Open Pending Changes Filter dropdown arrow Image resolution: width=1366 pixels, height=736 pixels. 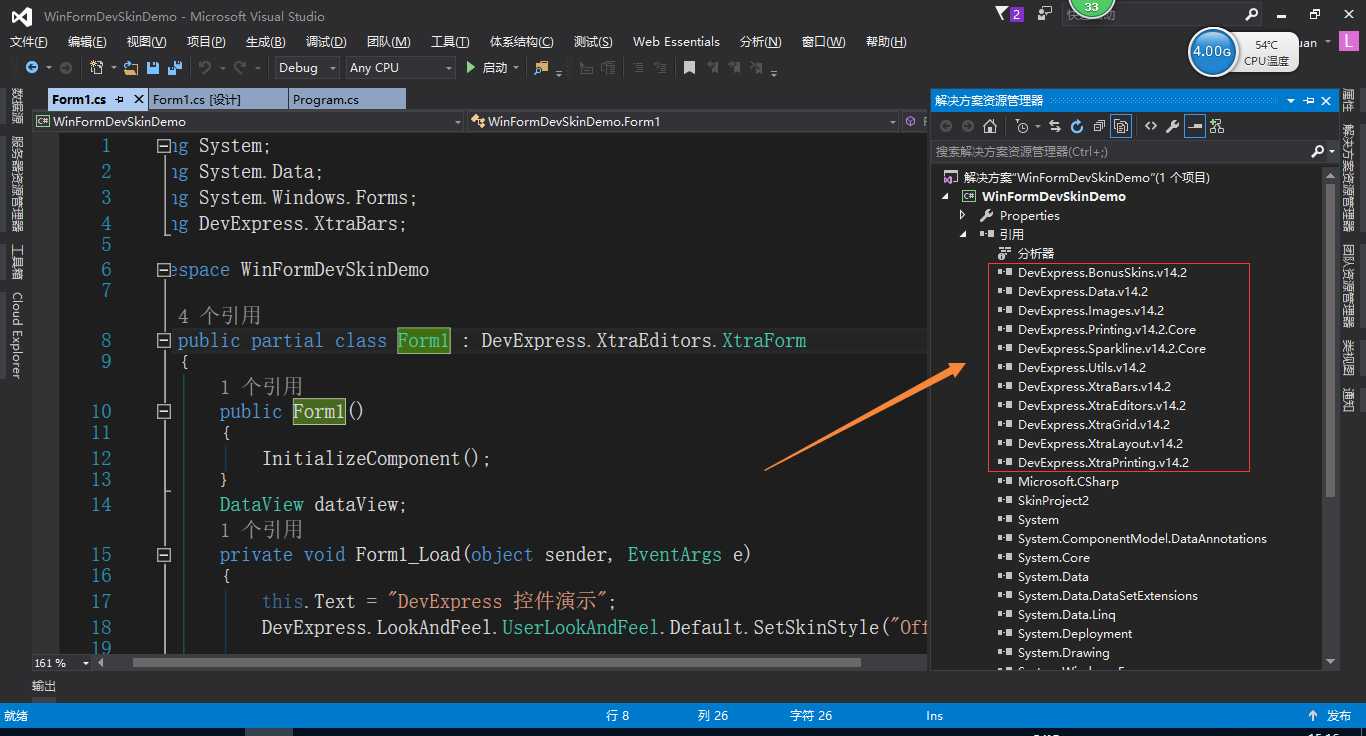[x=1038, y=126]
